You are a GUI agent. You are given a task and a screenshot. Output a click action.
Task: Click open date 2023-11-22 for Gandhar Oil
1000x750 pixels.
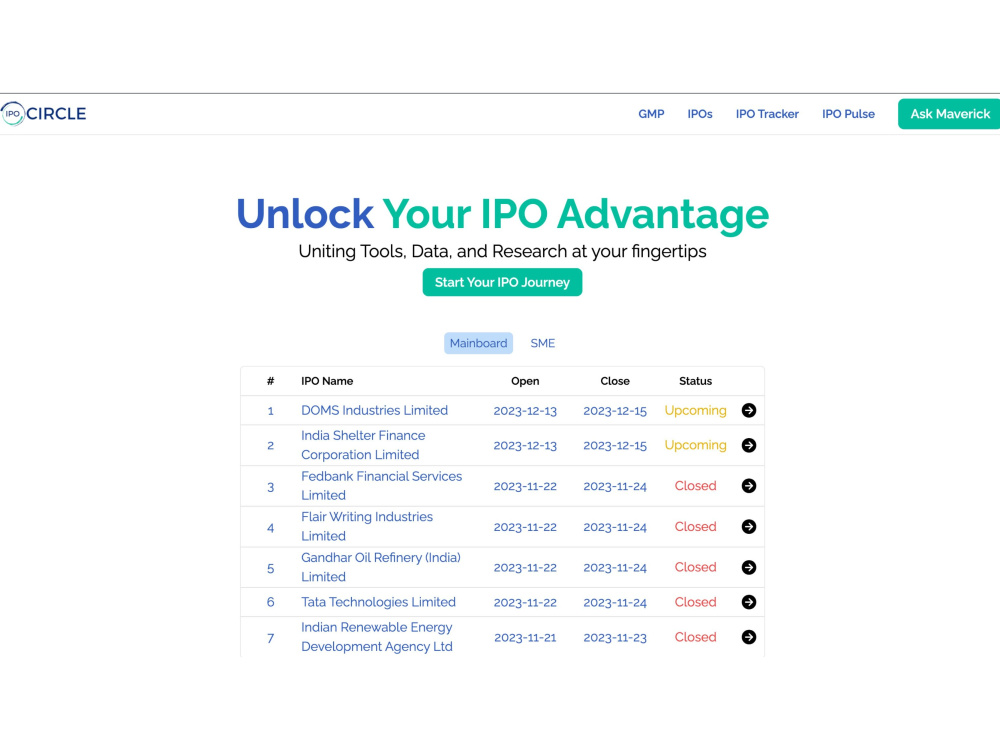(525, 568)
